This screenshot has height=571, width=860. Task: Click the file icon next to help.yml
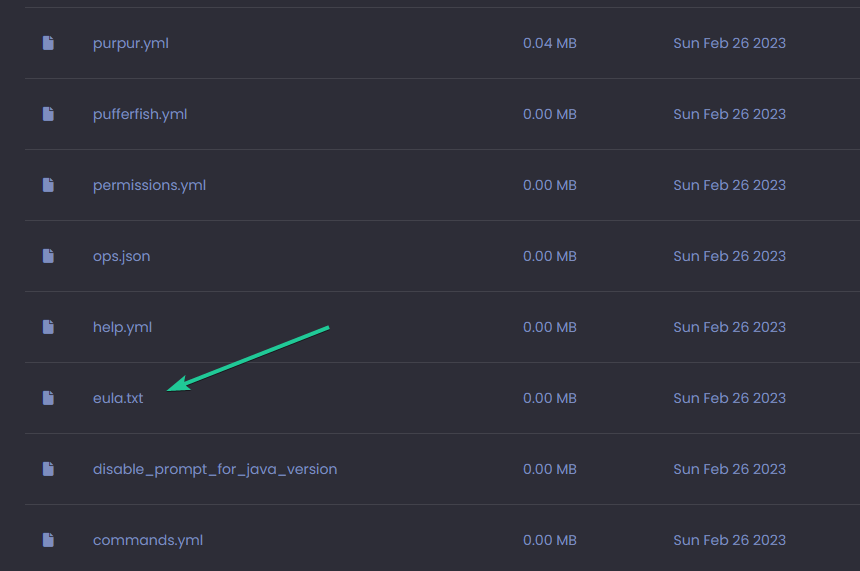(x=48, y=327)
